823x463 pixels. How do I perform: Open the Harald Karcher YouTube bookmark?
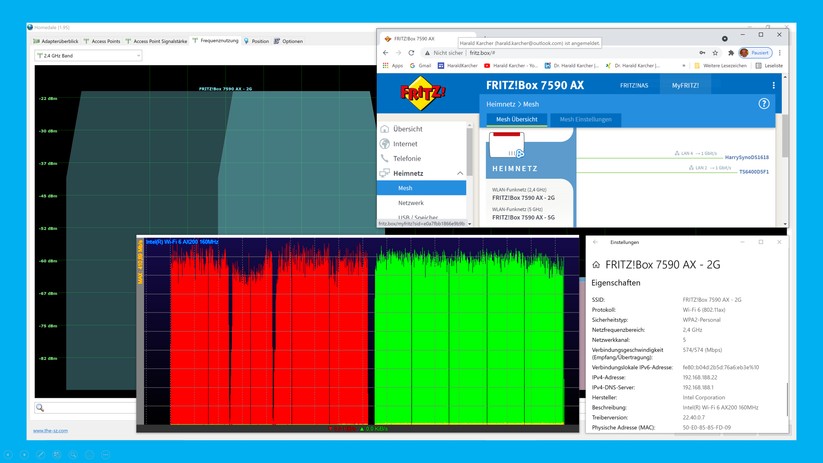(511, 66)
